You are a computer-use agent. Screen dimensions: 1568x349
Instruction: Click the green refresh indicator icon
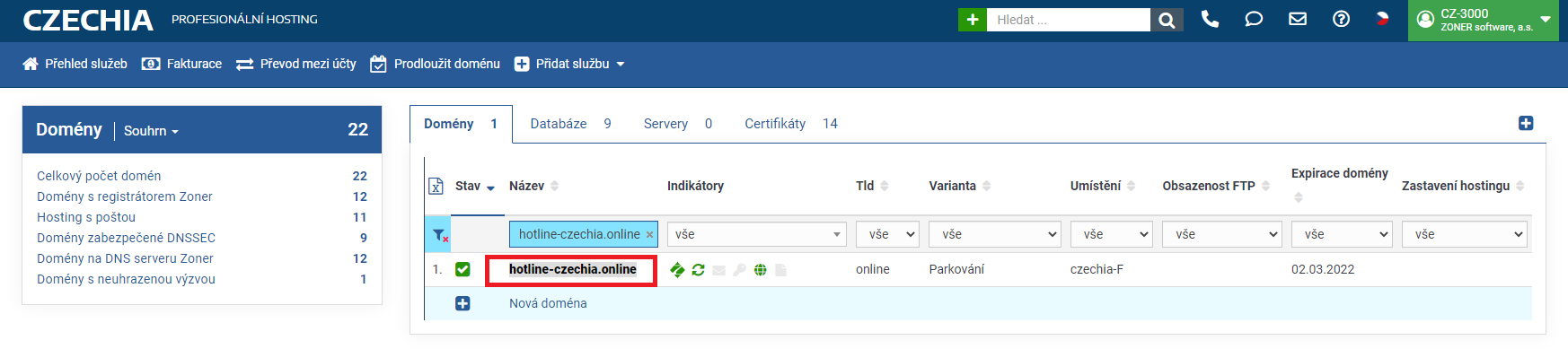pos(698,269)
